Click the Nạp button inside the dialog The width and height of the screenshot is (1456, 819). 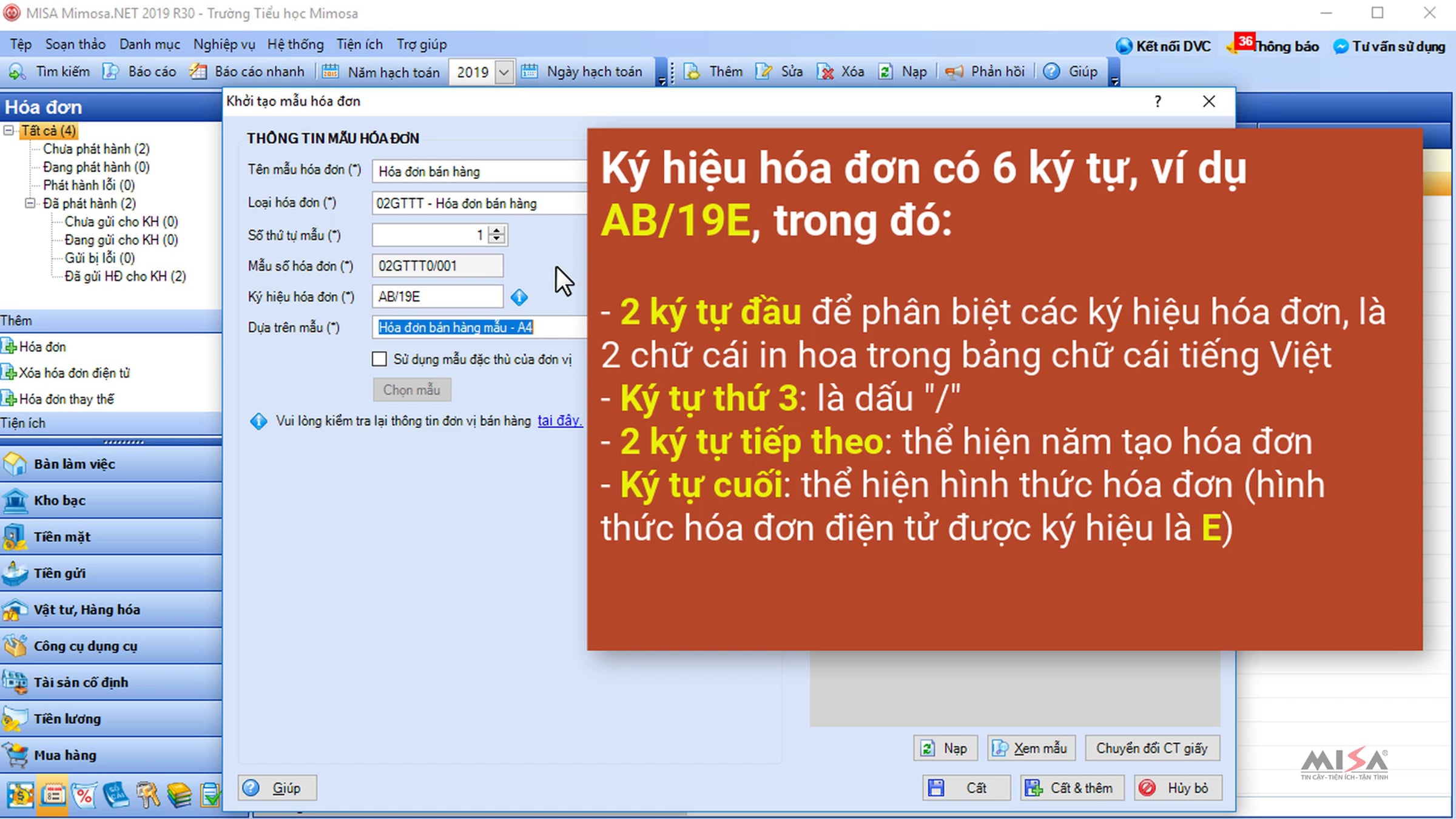[945, 748]
